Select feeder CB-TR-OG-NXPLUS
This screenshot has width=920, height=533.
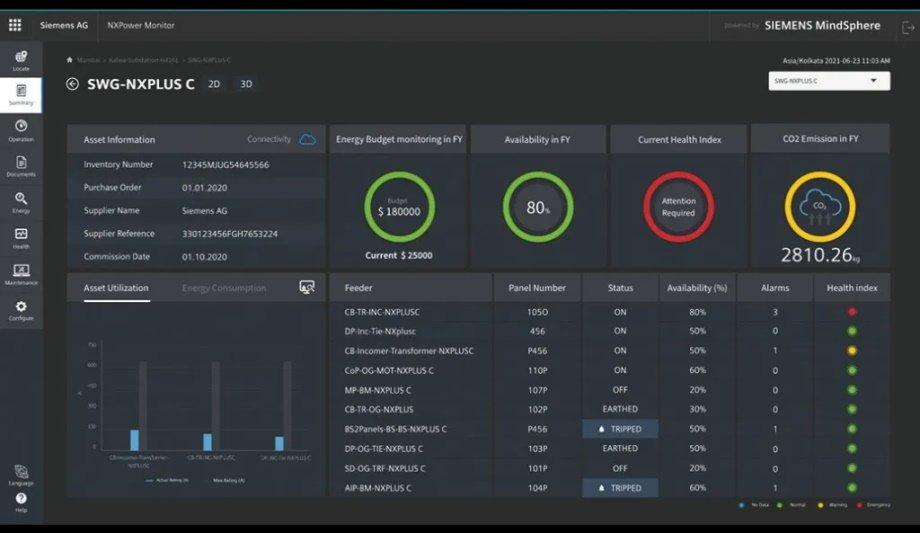[x=379, y=409]
